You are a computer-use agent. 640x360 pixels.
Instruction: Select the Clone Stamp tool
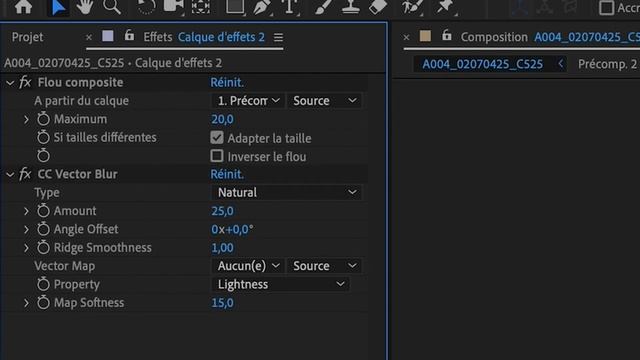coord(351,7)
